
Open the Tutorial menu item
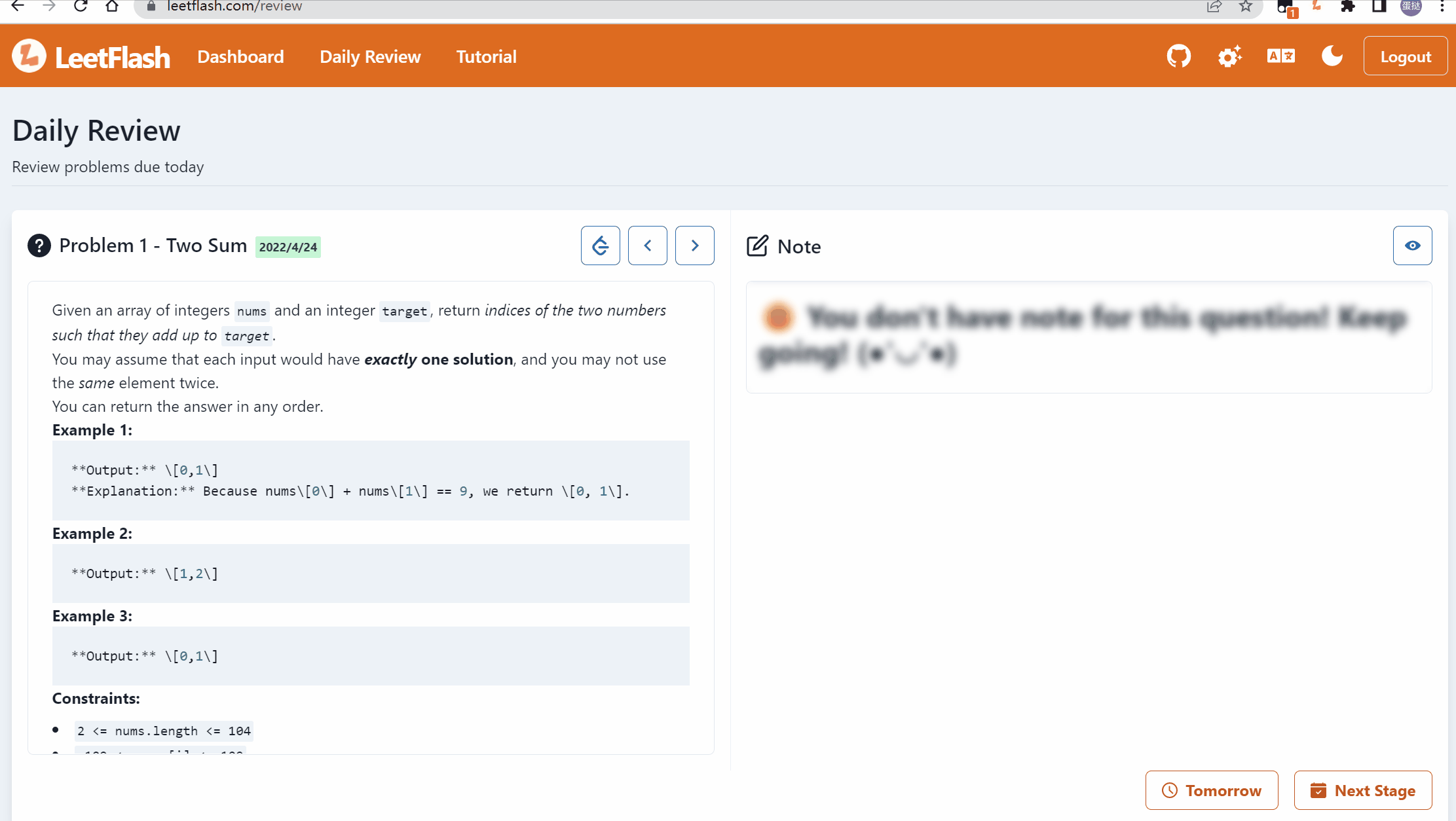tap(486, 56)
